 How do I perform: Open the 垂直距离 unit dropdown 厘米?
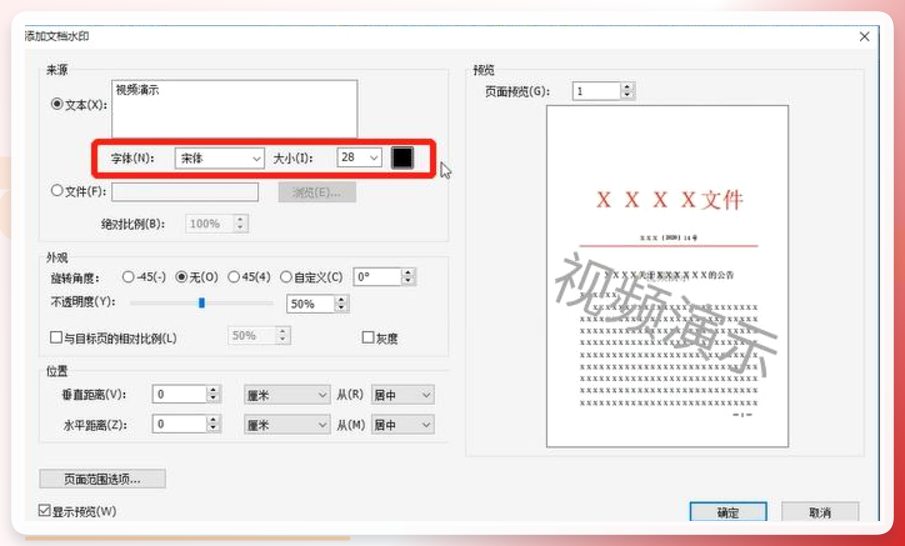287,395
